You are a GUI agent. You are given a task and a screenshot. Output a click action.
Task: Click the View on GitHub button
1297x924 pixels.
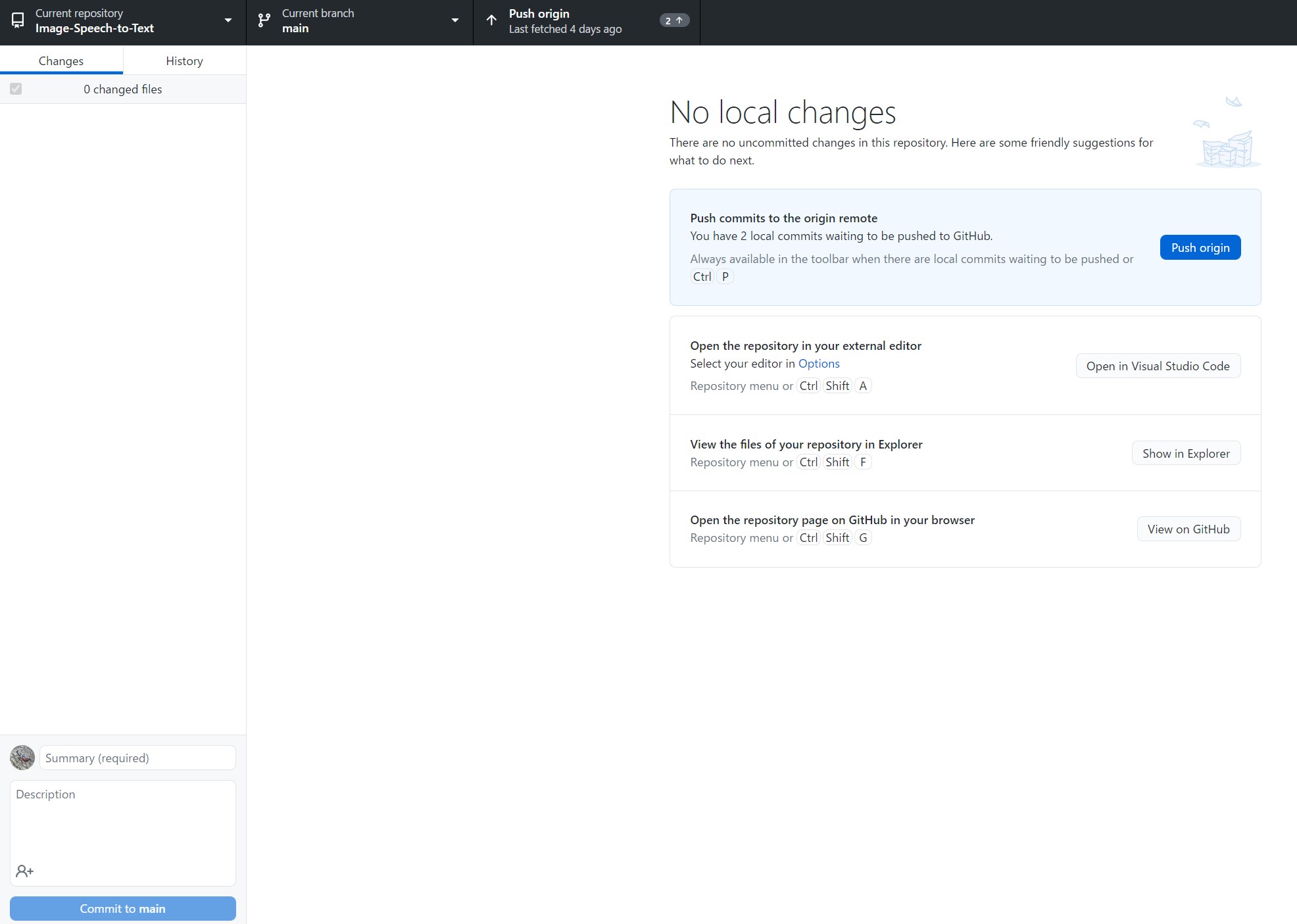[1188, 529]
